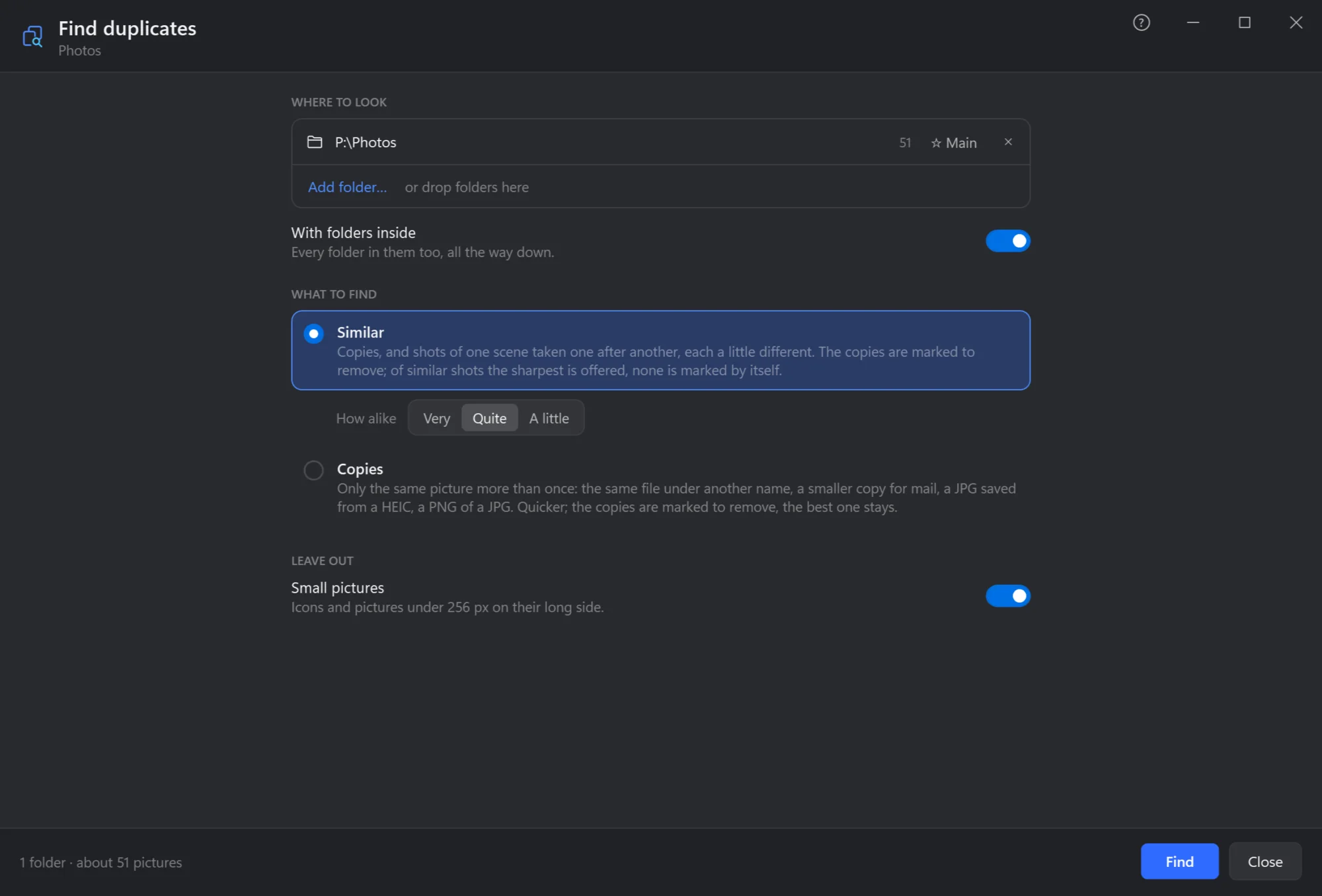The height and width of the screenshot is (896, 1322).
Task: Maximize the Find duplicates window
Action: [1245, 23]
